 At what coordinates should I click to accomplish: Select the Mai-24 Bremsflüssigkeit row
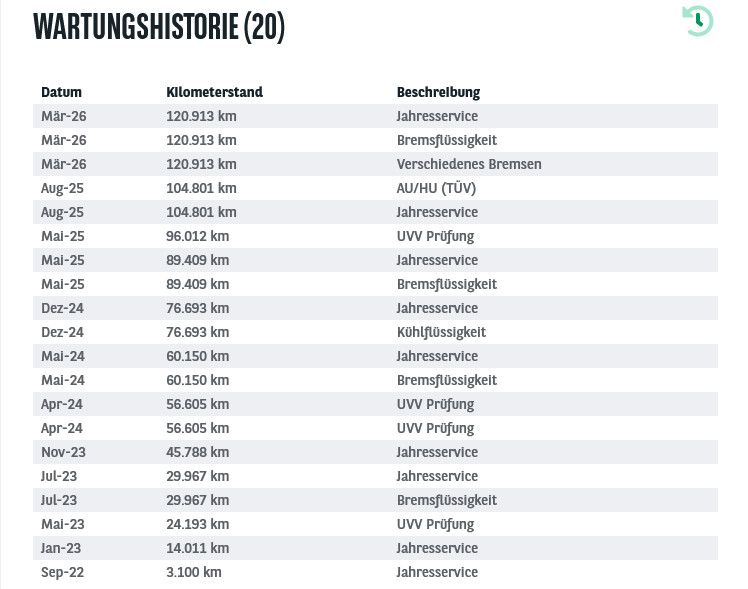pos(375,380)
